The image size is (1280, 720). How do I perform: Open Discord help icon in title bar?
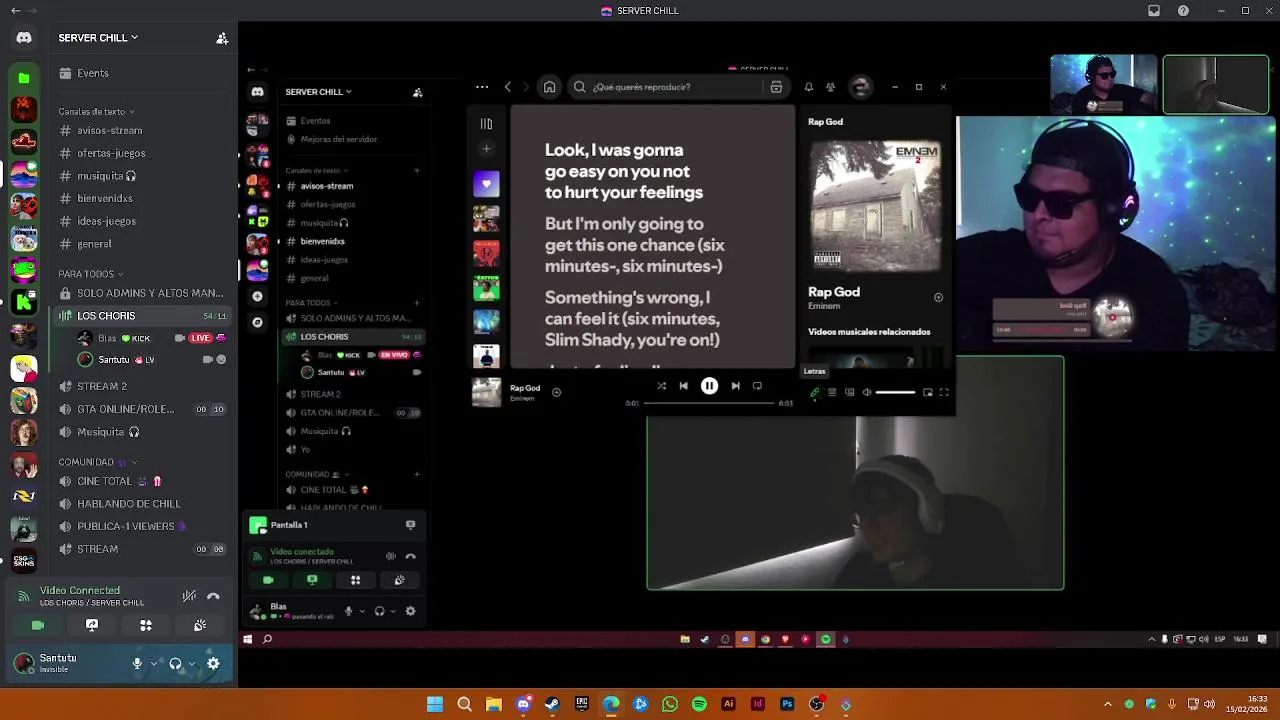point(1184,11)
